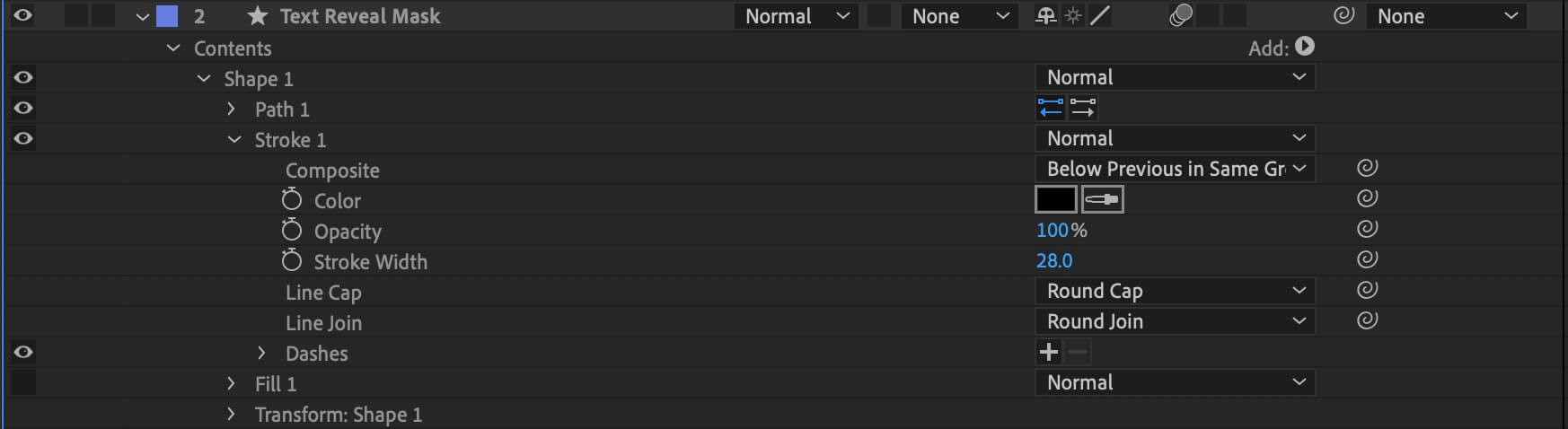The image size is (1568, 429).
Task: Toggle the Stroke Width stopwatch
Action: [291, 260]
